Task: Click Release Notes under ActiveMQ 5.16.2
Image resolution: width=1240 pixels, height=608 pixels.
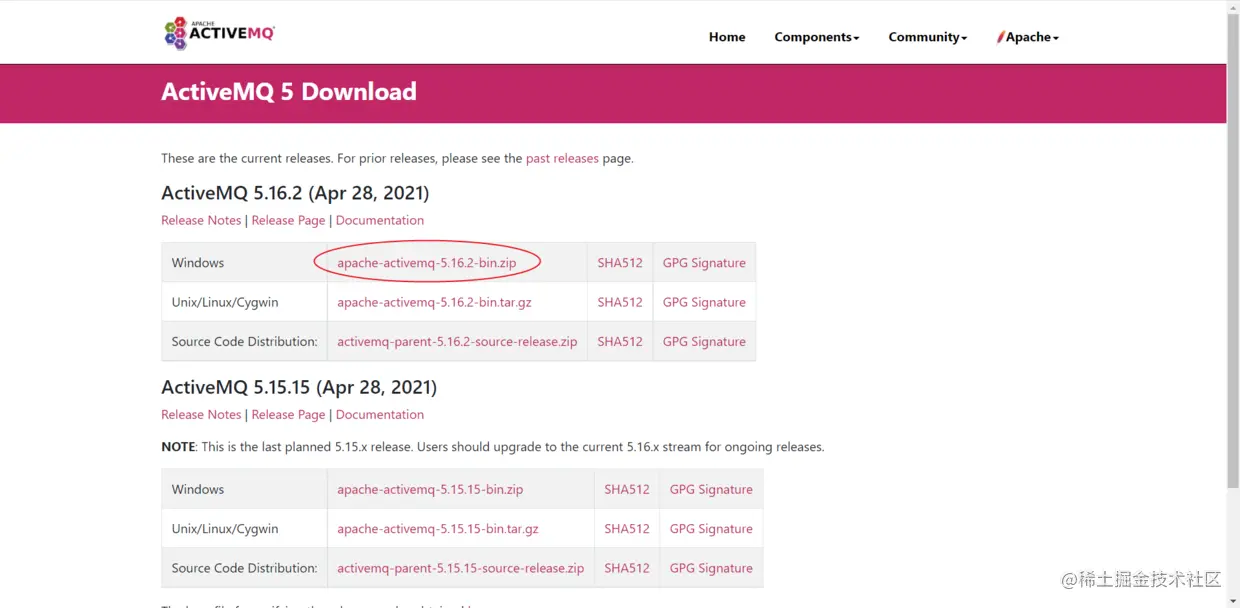Action: pos(201,219)
